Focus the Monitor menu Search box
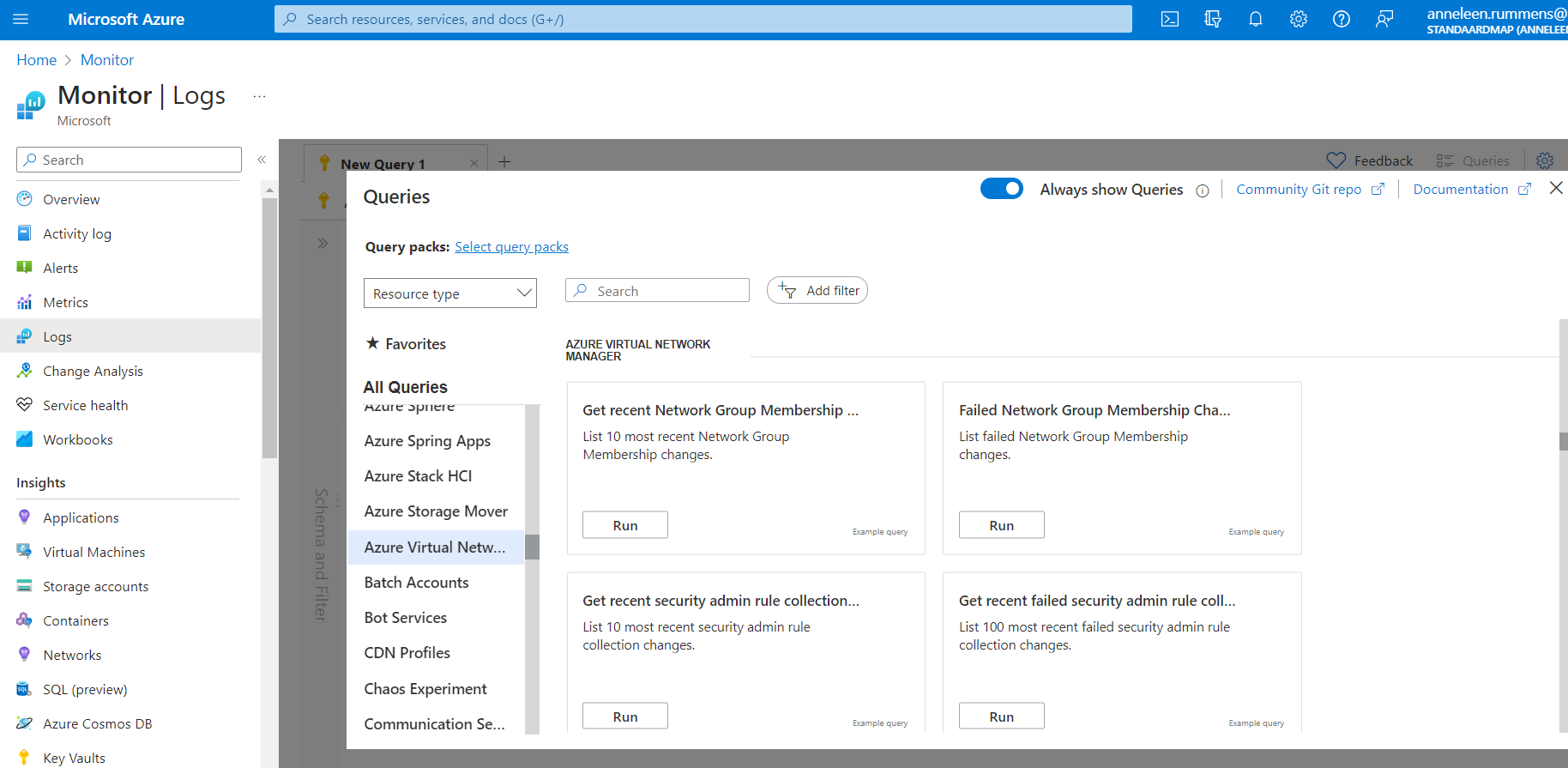 coord(129,160)
